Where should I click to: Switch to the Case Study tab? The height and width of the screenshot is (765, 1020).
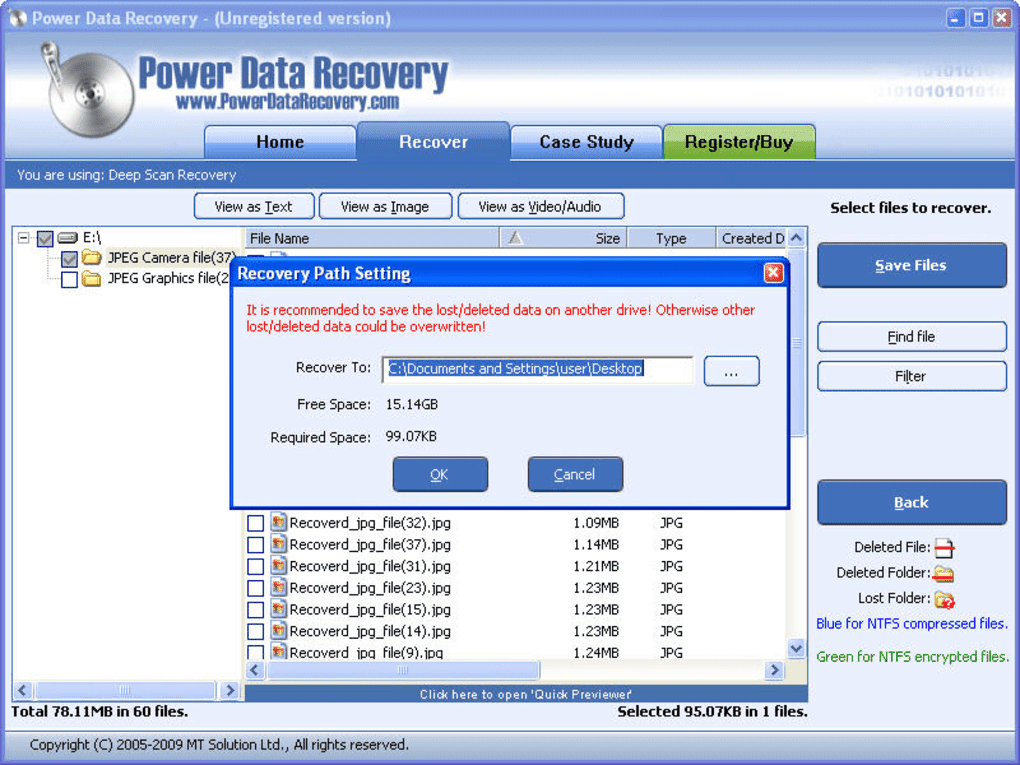click(x=586, y=142)
